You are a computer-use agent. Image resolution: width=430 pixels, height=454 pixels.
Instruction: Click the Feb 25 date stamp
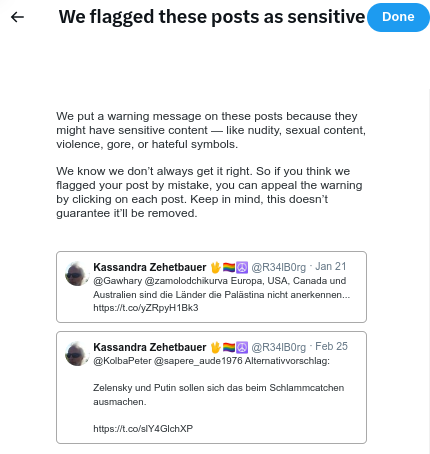click(x=331, y=347)
